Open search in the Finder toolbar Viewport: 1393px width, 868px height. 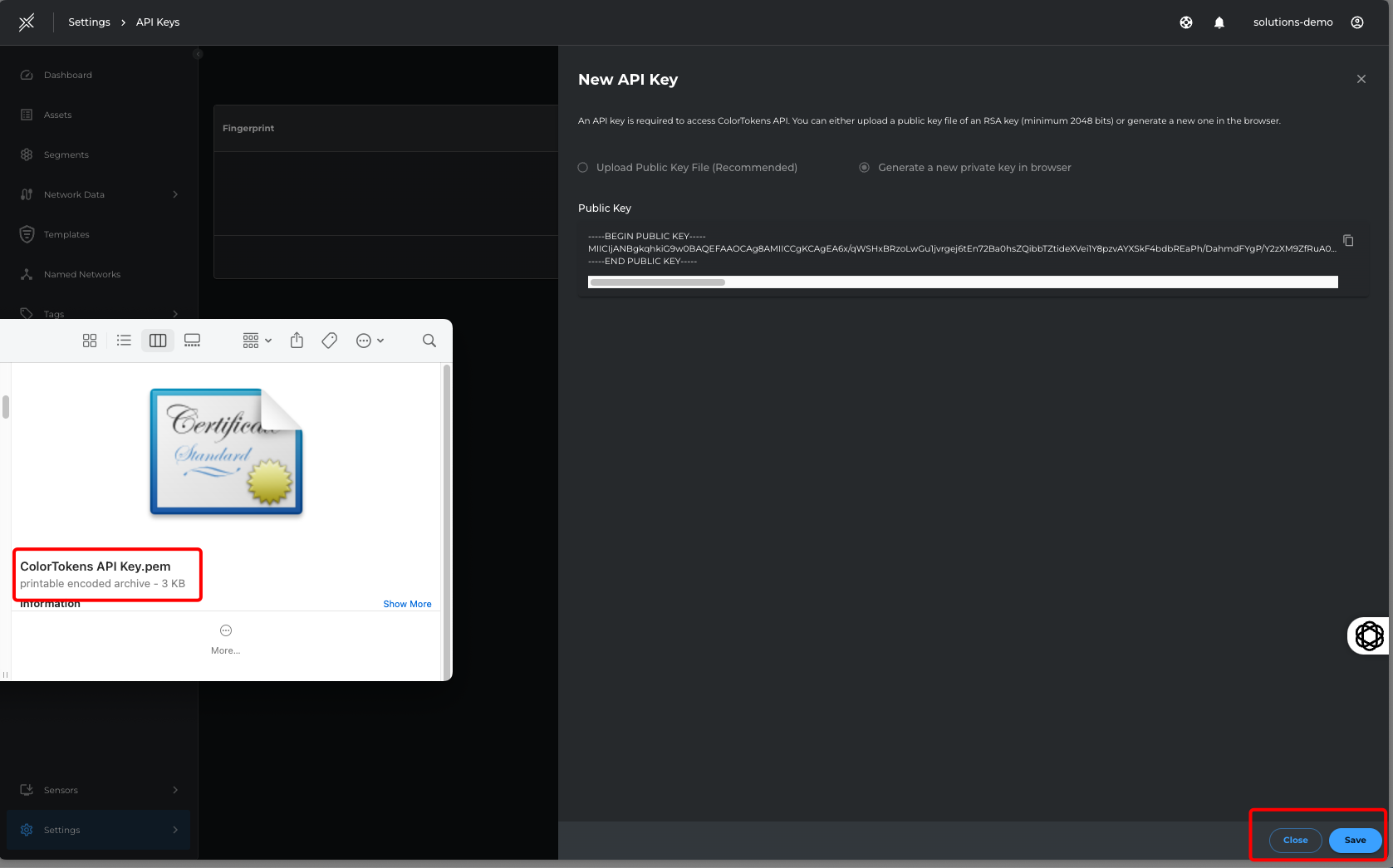(429, 341)
